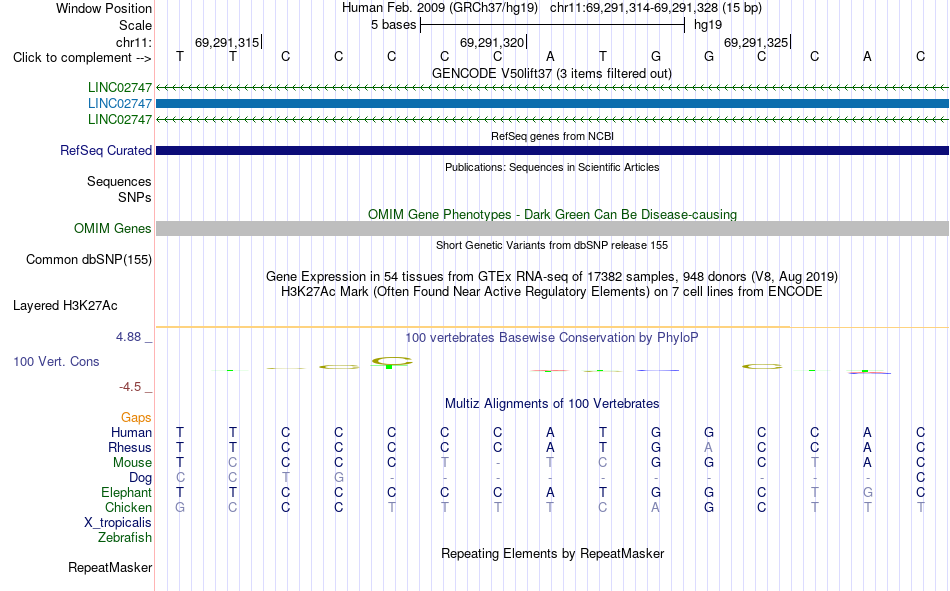Select the Human alignment row label
This screenshot has height=591, width=950.
[x=131, y=433]
